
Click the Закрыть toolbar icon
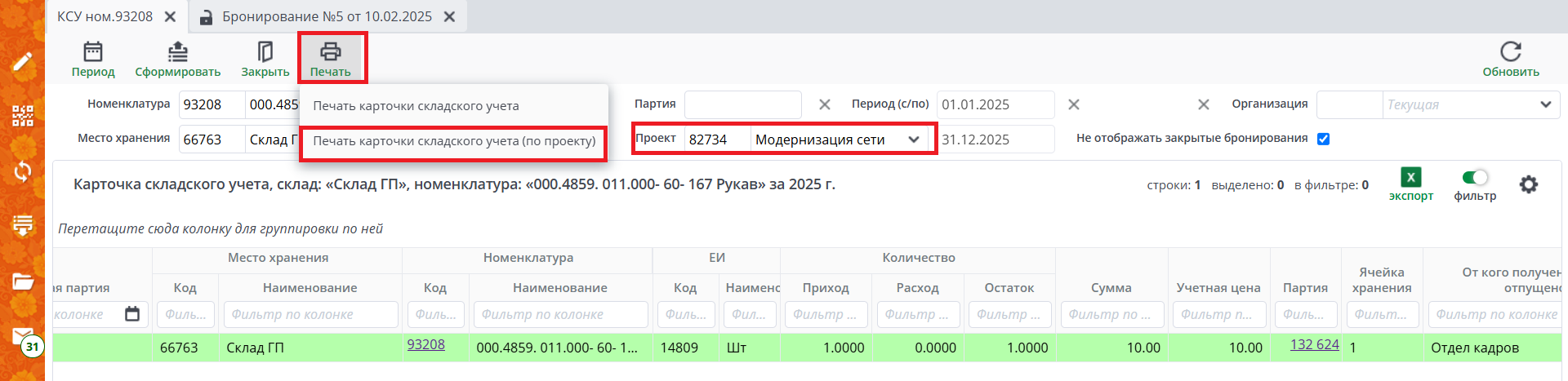pos(265,52)
